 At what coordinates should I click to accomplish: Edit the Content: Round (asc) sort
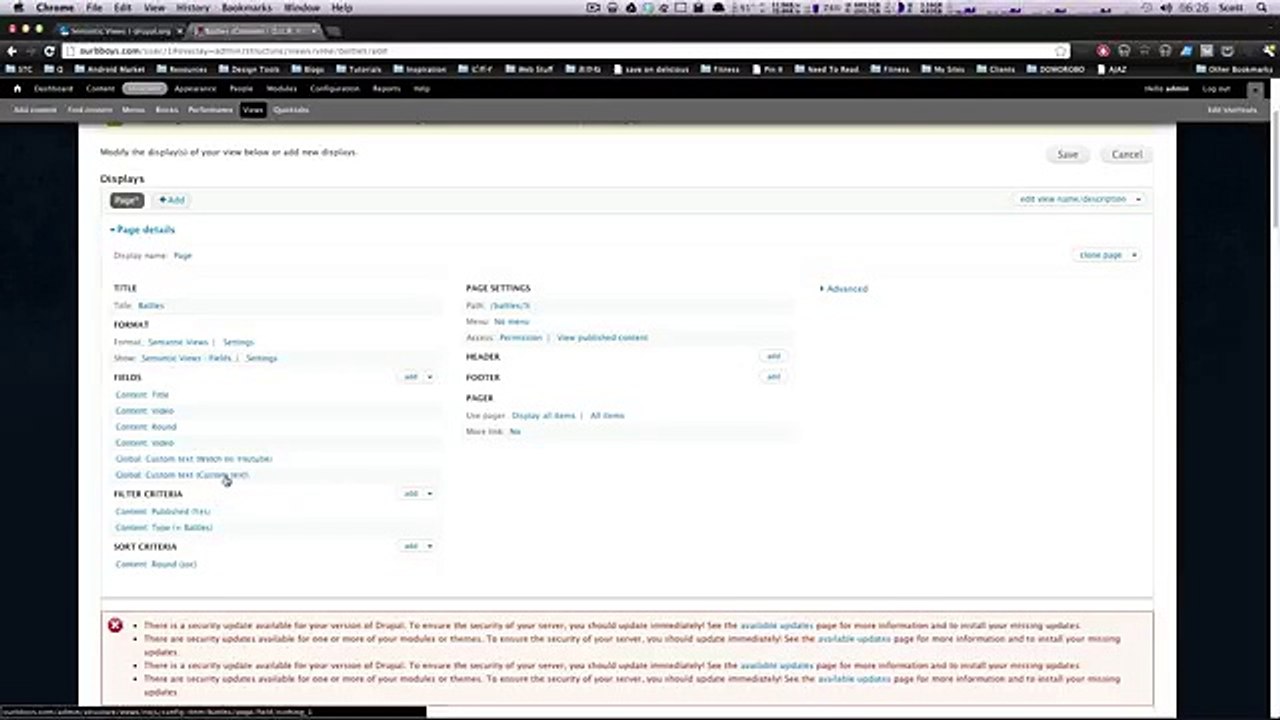tap(156, 564)
